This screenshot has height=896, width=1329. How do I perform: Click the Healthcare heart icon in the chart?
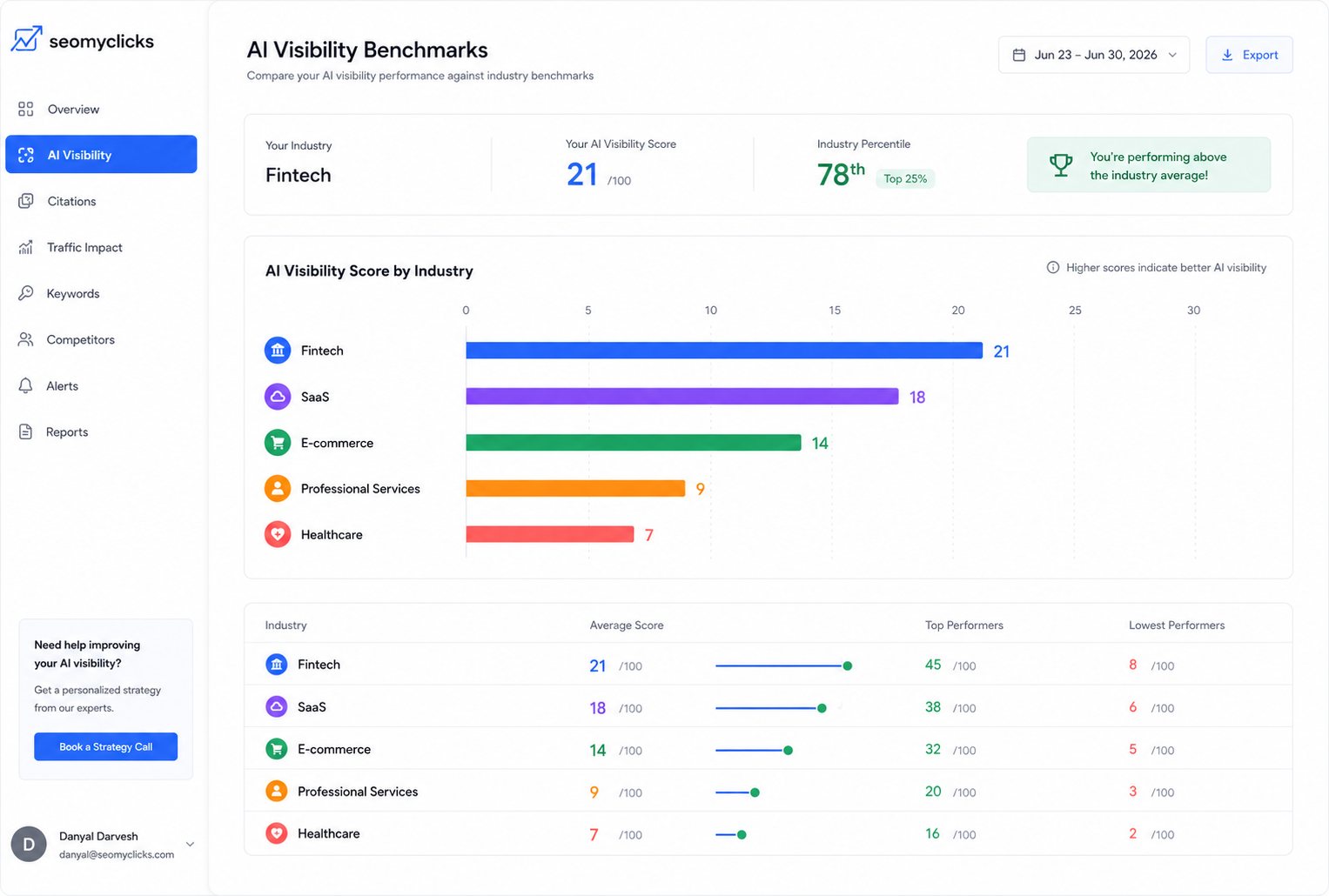click(x=278, y=534)
